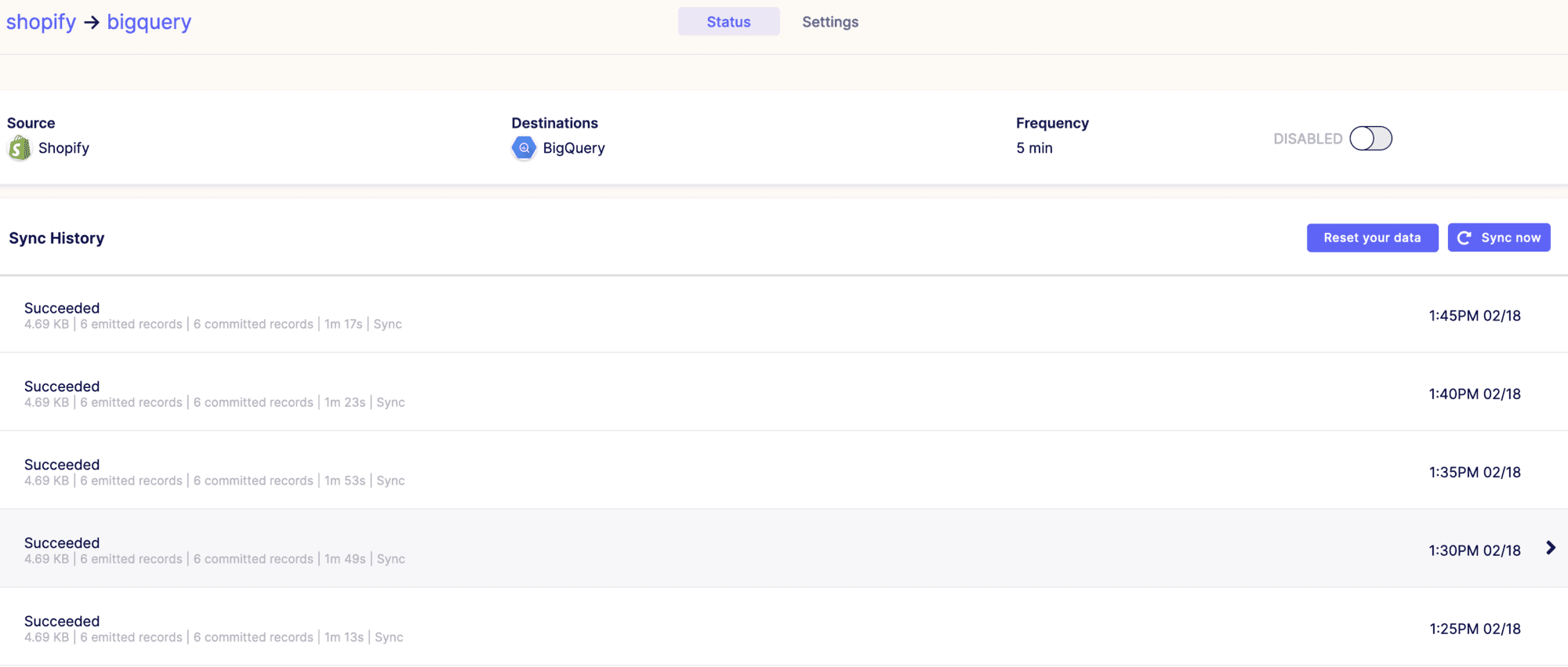Click the Reset your data button
The height and width of the screenshot is (667, 1568).
(x=1372, y=237)
